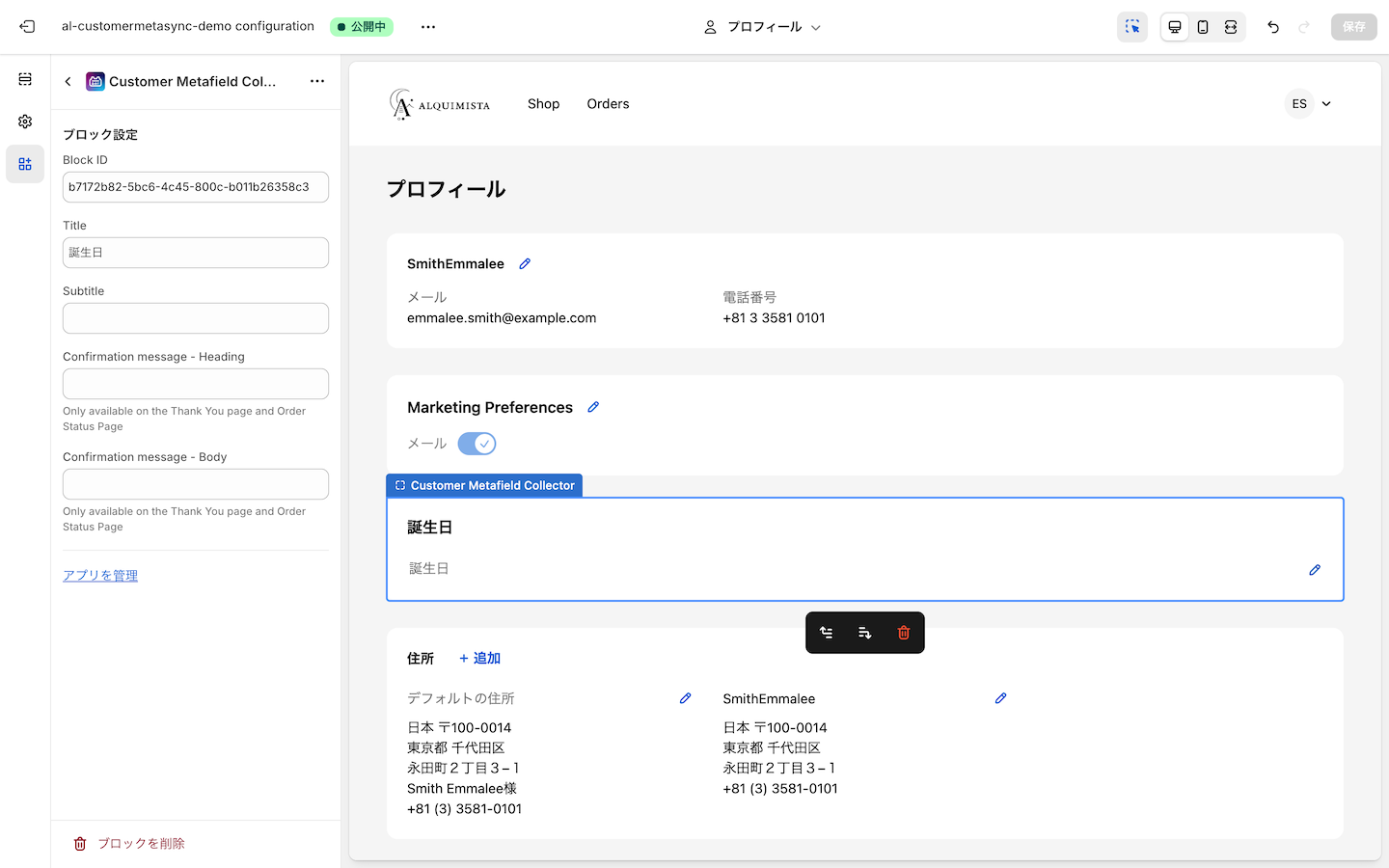The height and width of the screenshot is (868, 1389).
Task: Switch to mobile preview icon
Action: [x=1203, y=26]
